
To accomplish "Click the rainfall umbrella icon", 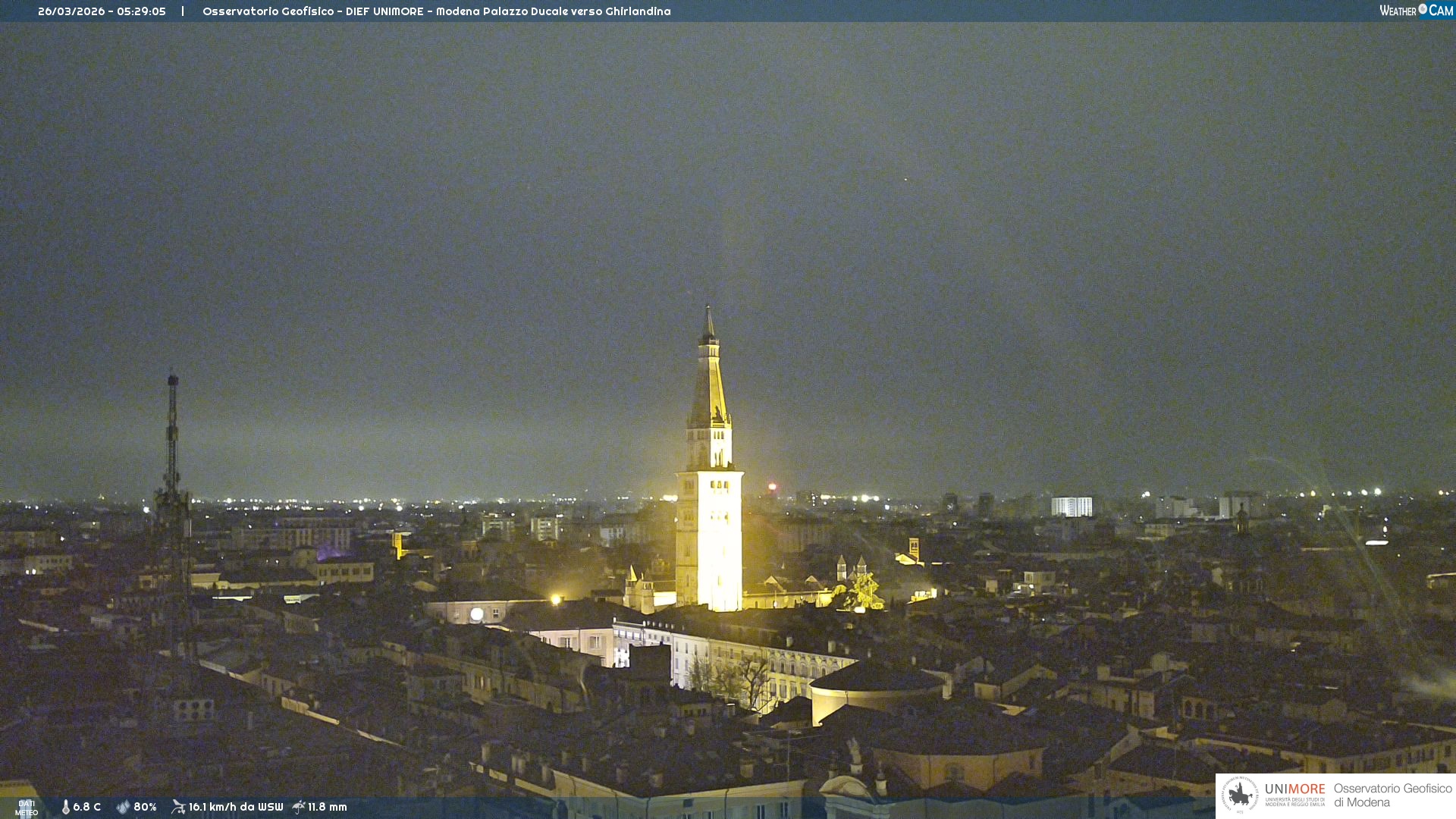I will point(298,807).
